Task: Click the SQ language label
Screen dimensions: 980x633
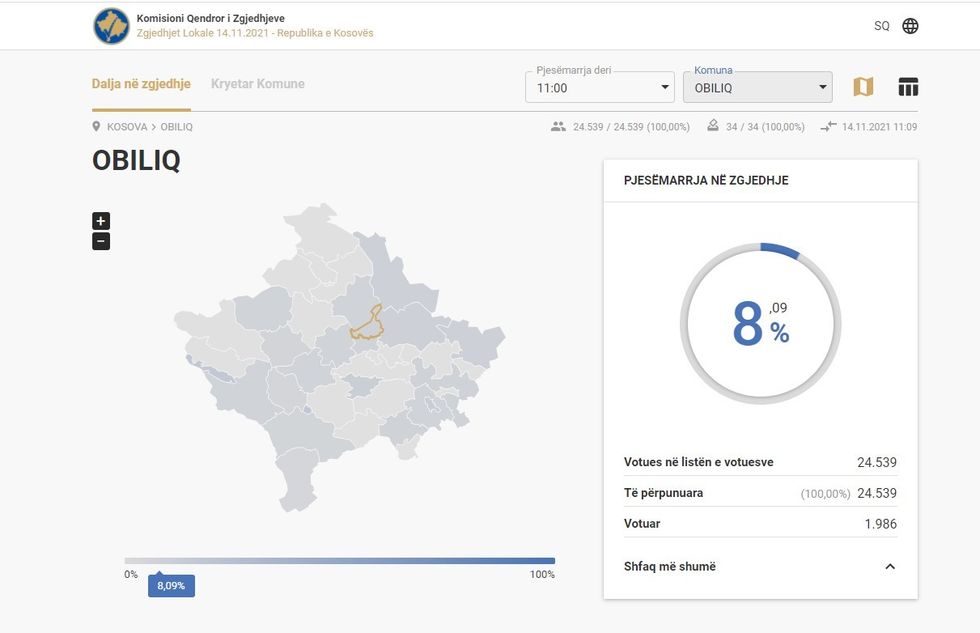Action: [881, 26]
